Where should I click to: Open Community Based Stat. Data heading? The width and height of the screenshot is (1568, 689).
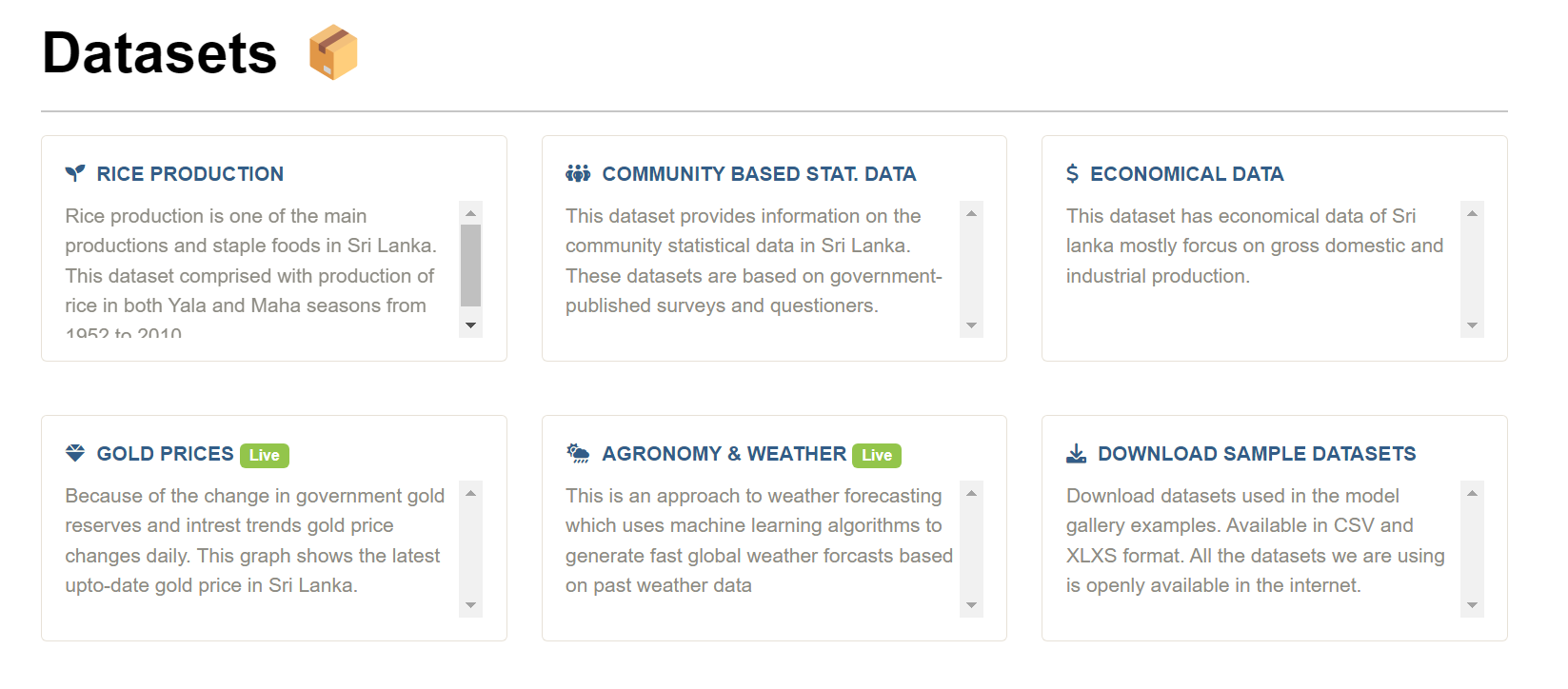tap(759, 174)
